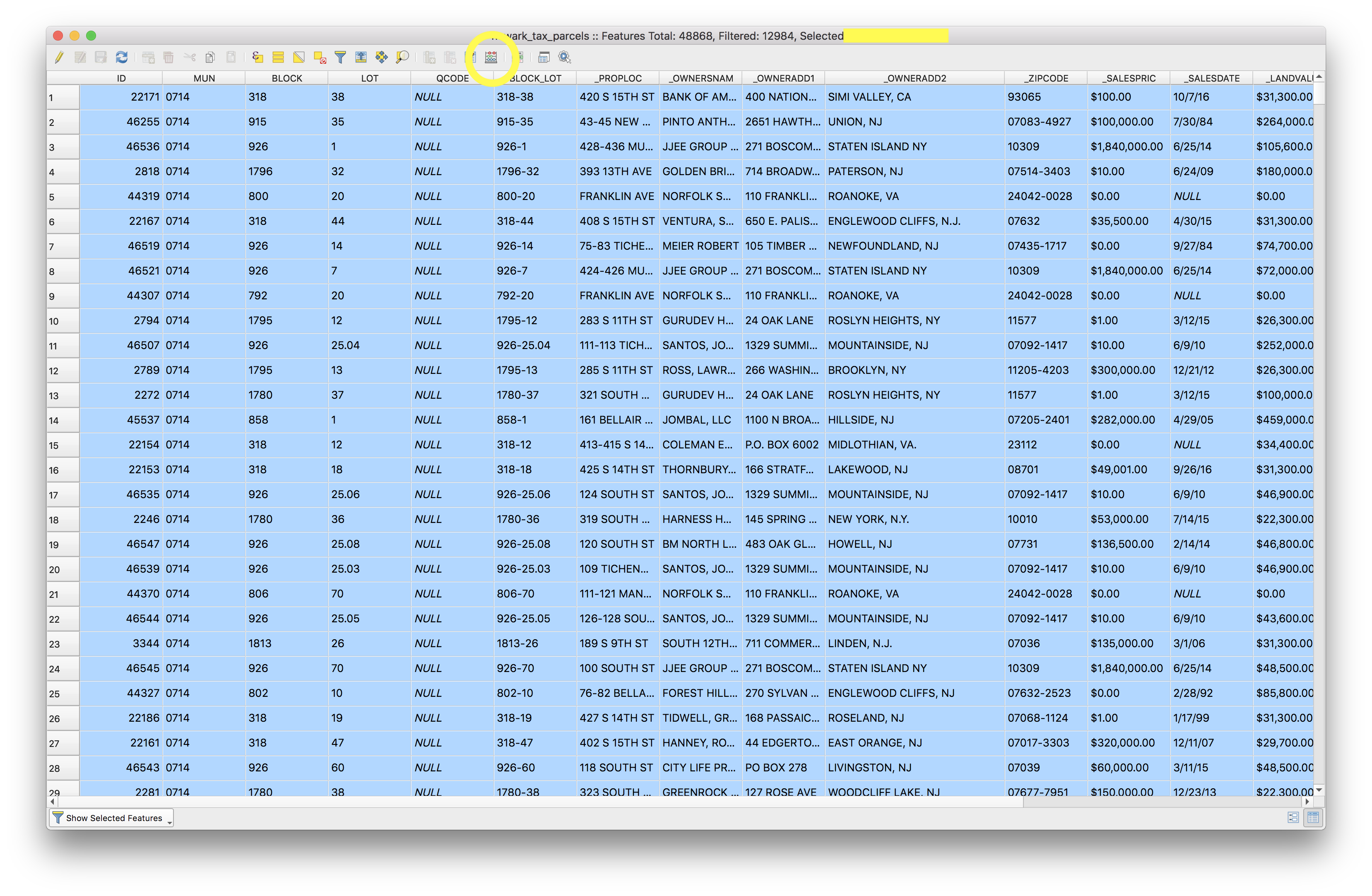Open the Actions gear menu icon
Screen dimensions: 1372x896
tap(564, 57)
